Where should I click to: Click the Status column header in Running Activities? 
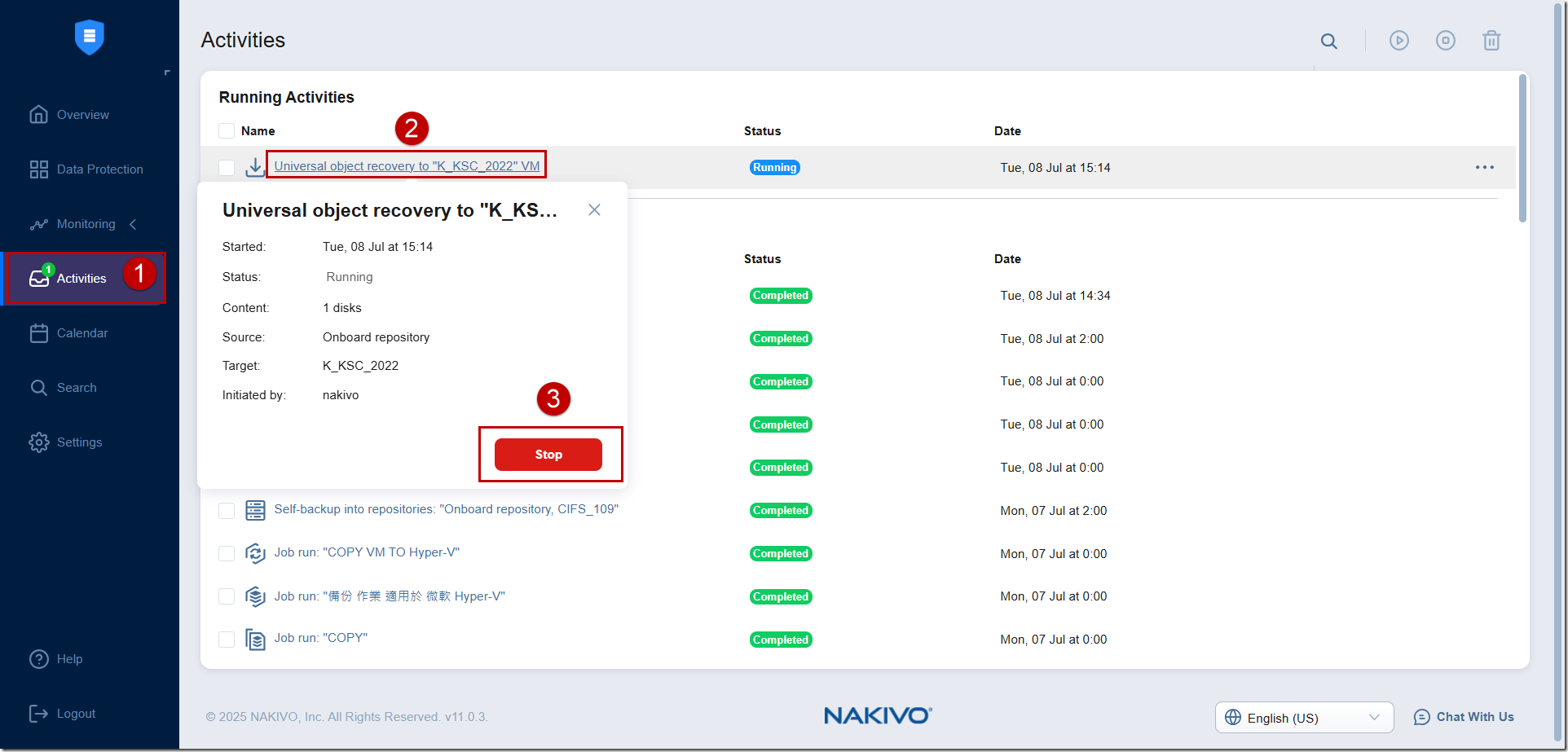[762, 131]
